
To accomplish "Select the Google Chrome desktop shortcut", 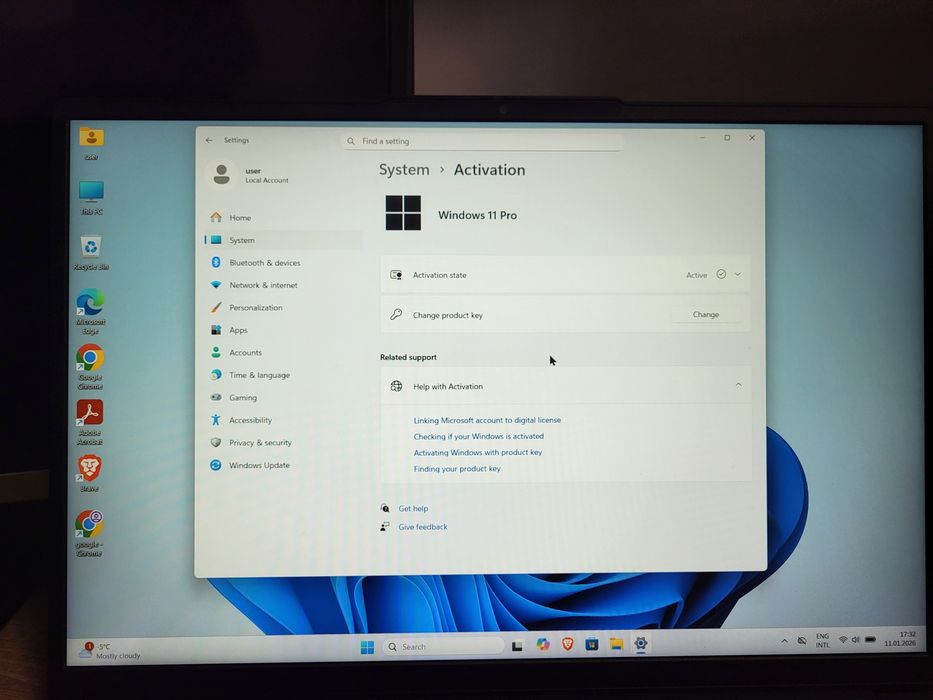I will pyautogui.click(x=90, y=367).
